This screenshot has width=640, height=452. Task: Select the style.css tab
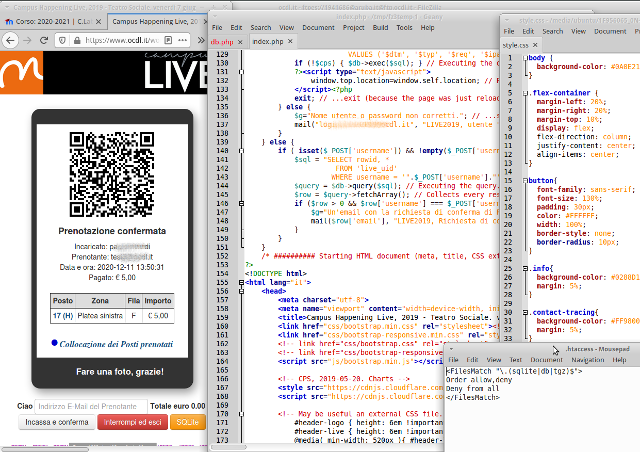[x=516, y=45]
